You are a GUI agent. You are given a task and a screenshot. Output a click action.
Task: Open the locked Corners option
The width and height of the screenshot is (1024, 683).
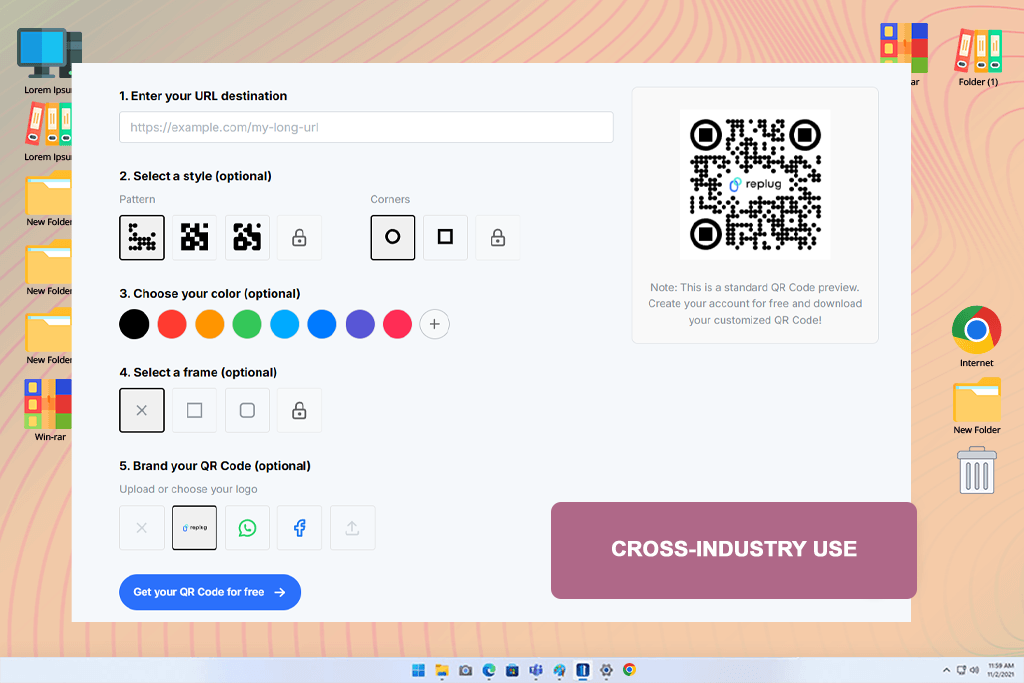tap(498, 238)
